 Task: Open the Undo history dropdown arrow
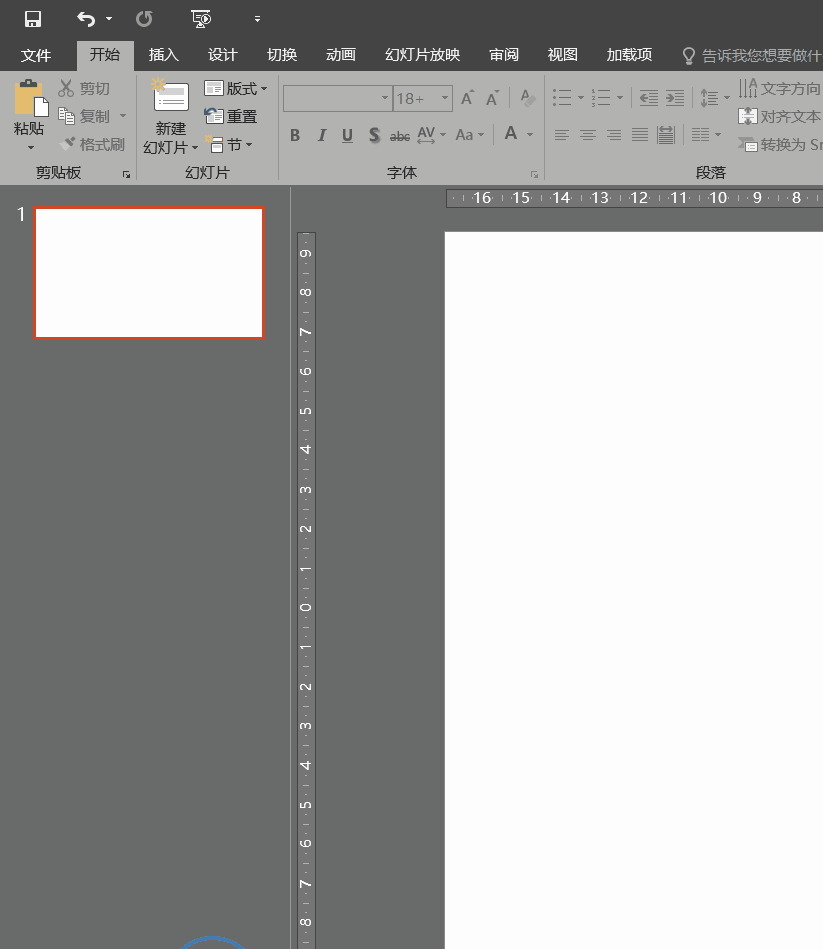tap(109, 19)
